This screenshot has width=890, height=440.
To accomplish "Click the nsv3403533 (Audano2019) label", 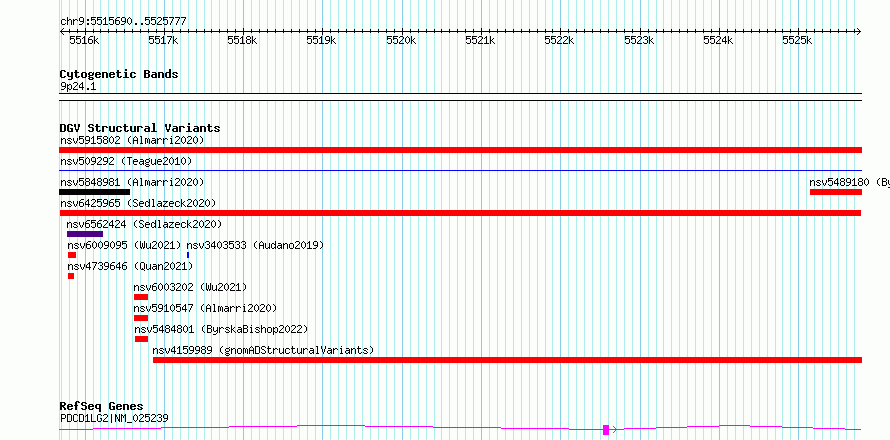I will coord(255,245).
